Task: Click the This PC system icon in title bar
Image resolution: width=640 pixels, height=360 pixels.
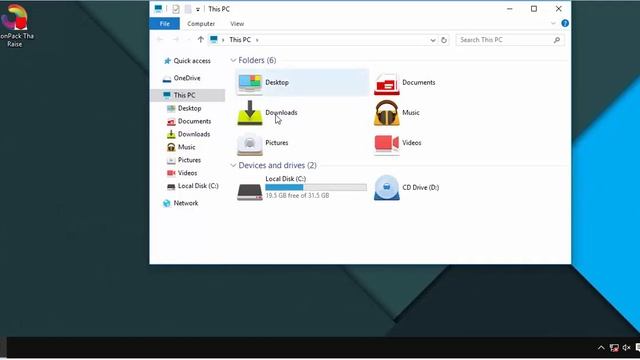Action: click(158, 9)
